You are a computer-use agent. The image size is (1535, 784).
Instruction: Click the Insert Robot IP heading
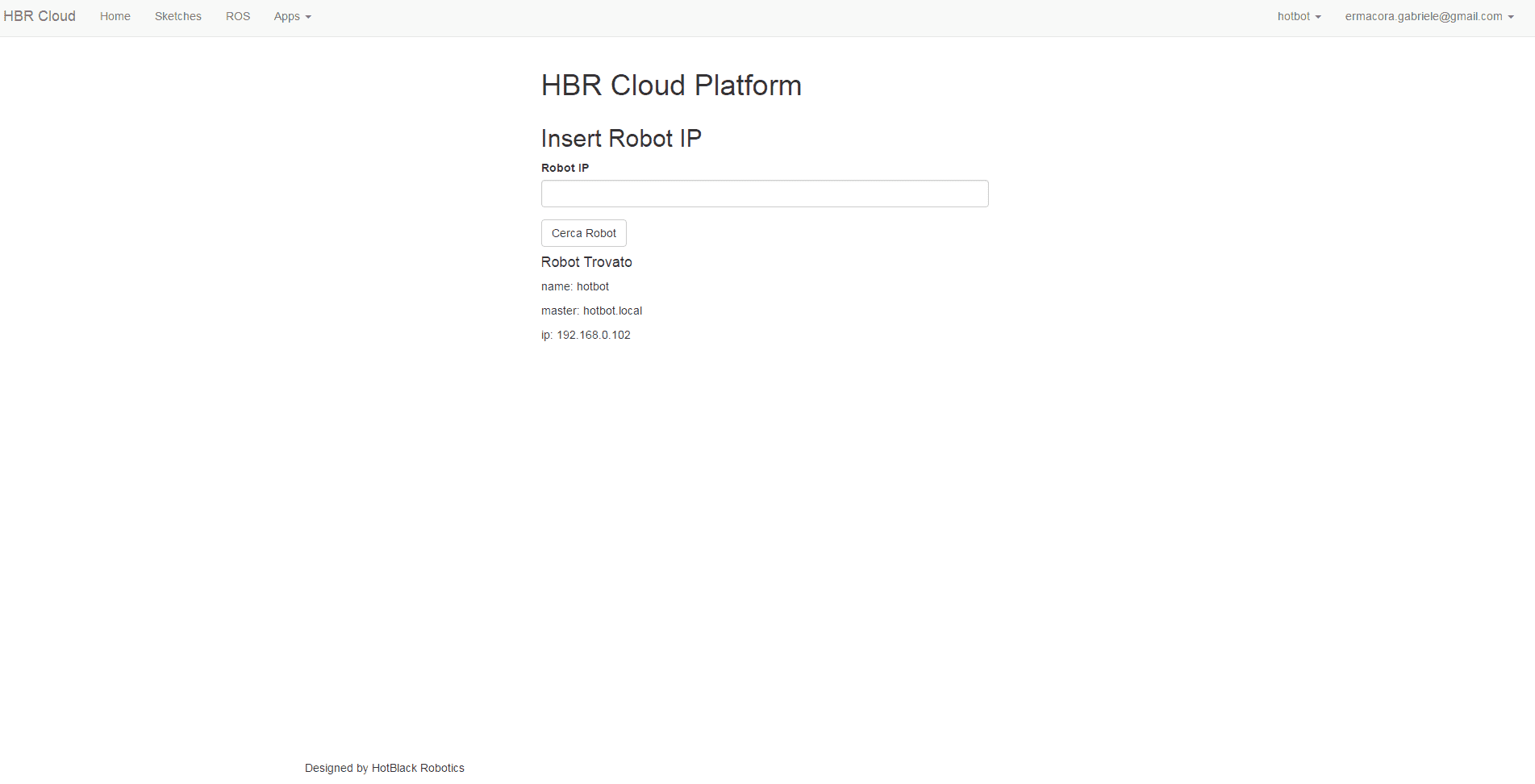coord(621,139)
